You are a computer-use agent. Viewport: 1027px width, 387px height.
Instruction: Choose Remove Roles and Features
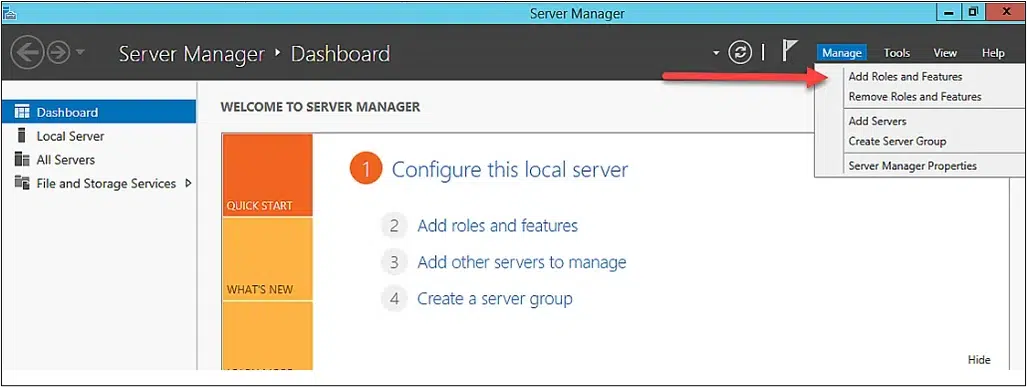pyautogui.click(x=915, y=97)
